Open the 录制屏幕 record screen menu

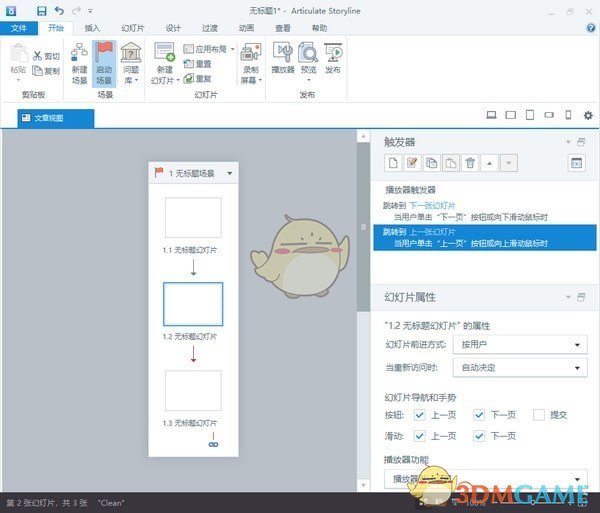[x=251, y=64]
